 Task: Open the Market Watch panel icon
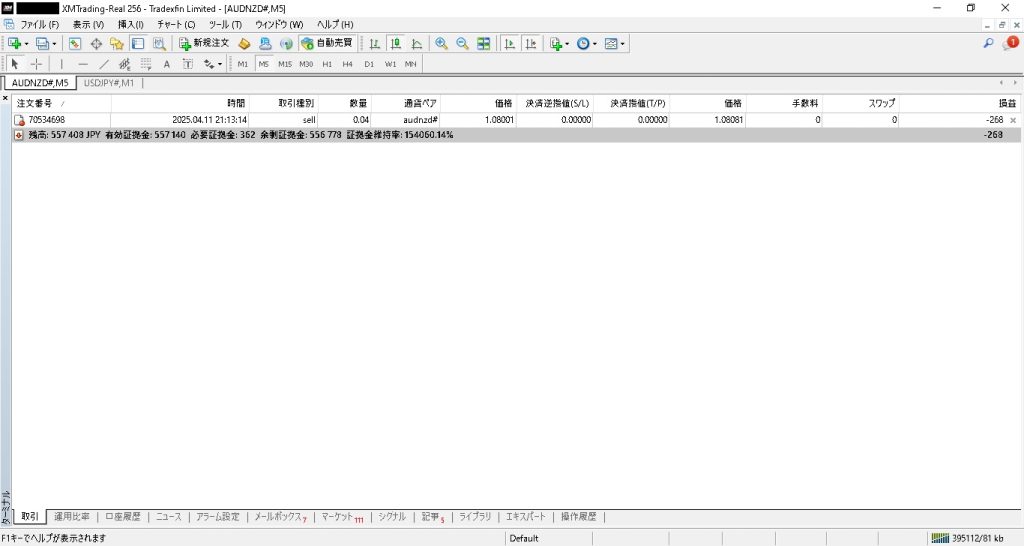[x=75, y=44]
